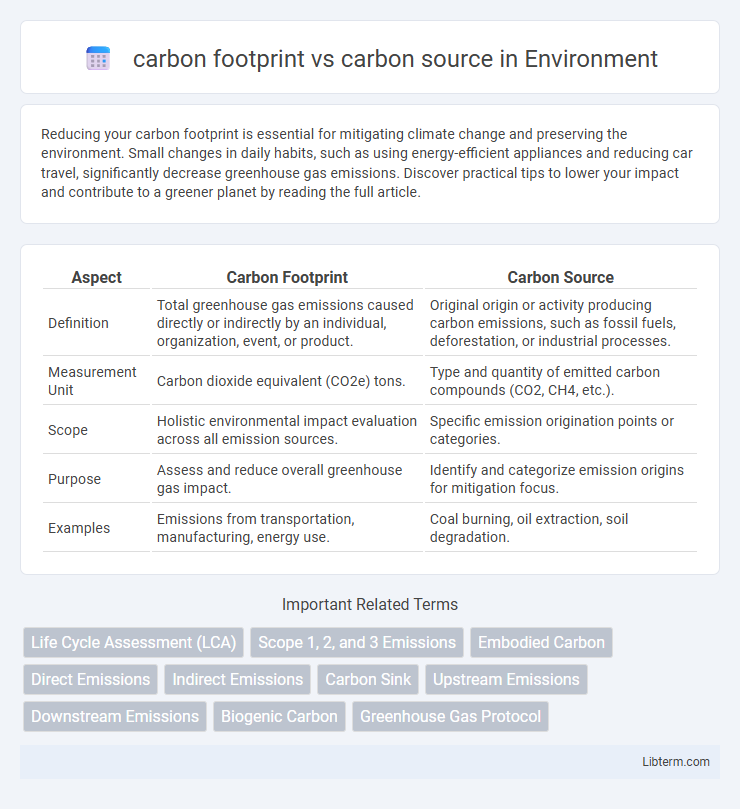Viewport: 740px width, 809px height.
Task: Click the calendar icon beside the title
Action: click(98, 58)
